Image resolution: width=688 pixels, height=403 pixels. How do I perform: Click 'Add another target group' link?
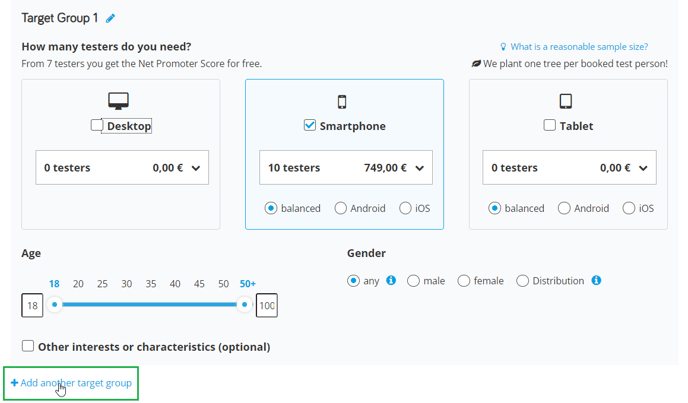click(x=76, y=383)
